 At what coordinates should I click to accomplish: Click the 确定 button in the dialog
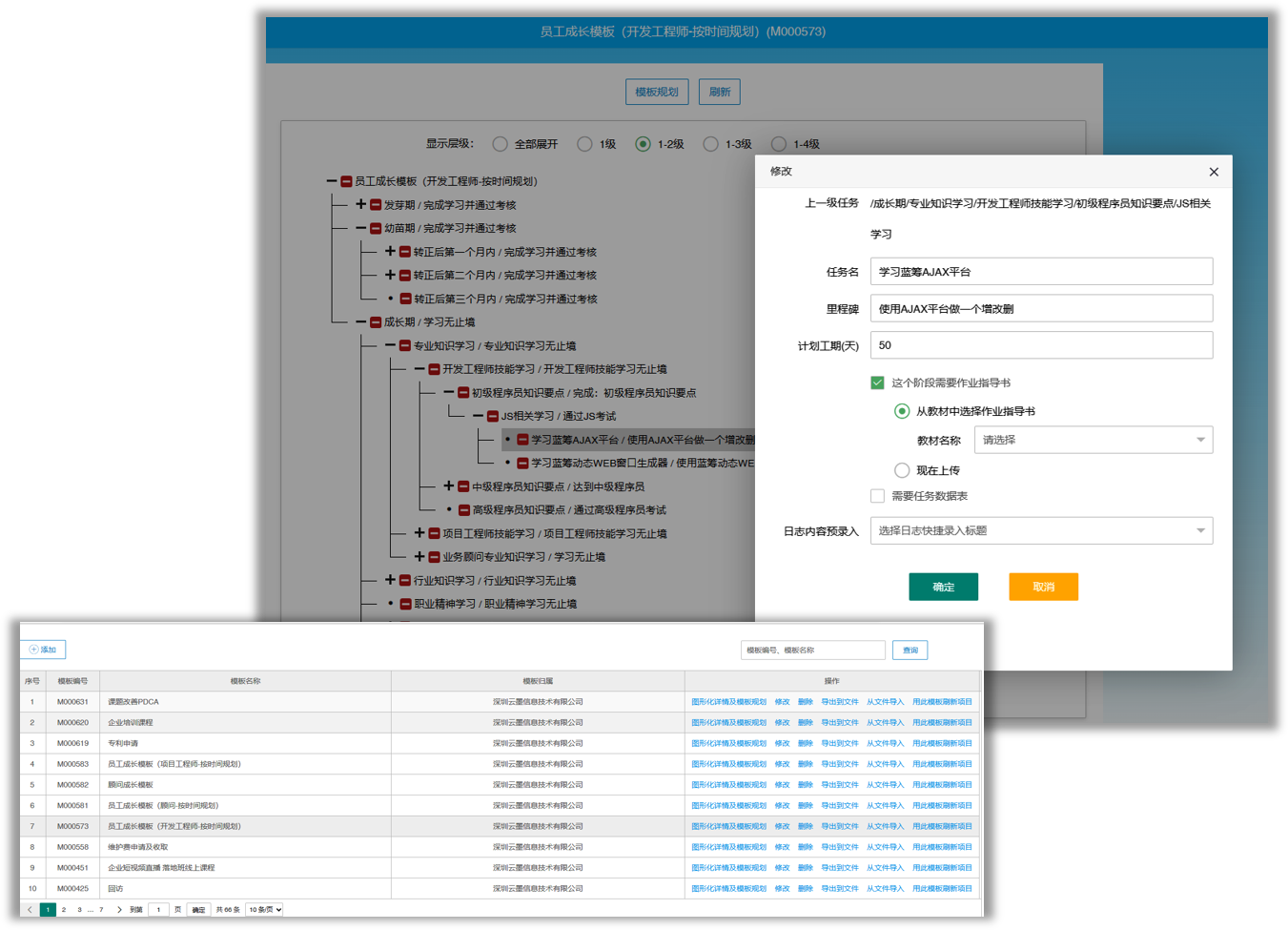tap(943, 587)
